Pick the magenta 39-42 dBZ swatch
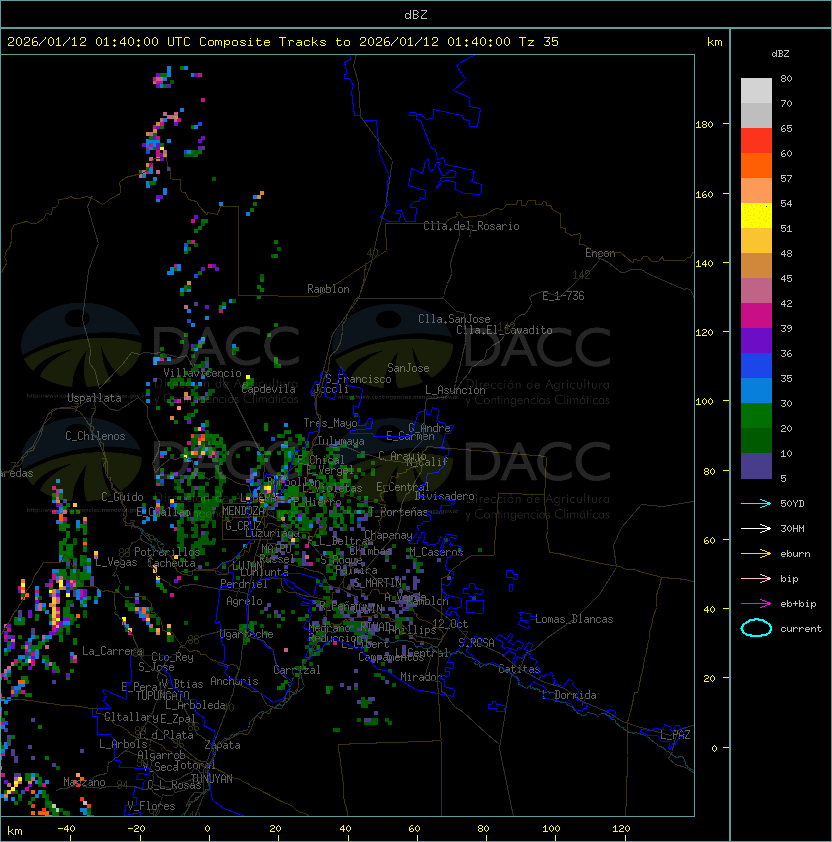 (x=756, y=316)
